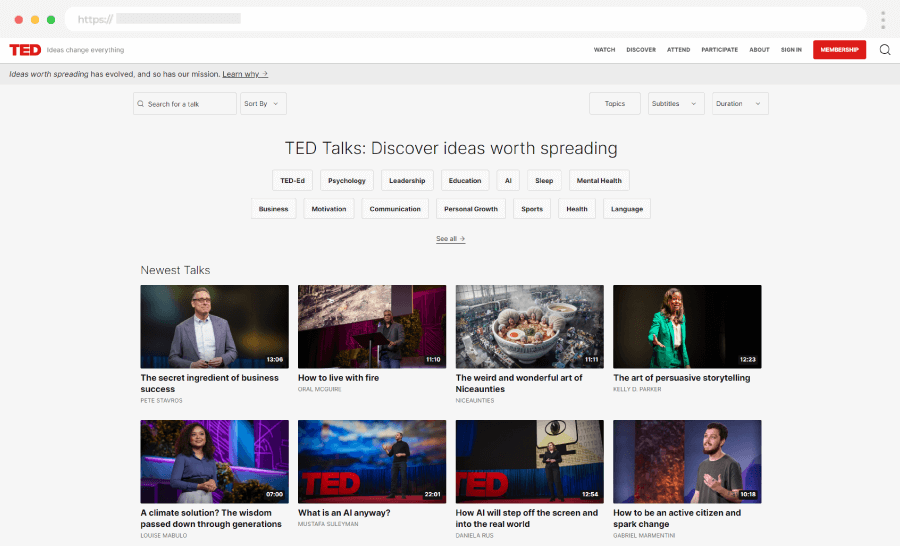This screenshot has height=546, width=900.
Task: Select the TED-Ed topic chip
Action: pyautogui.click(x=292, y=180)
